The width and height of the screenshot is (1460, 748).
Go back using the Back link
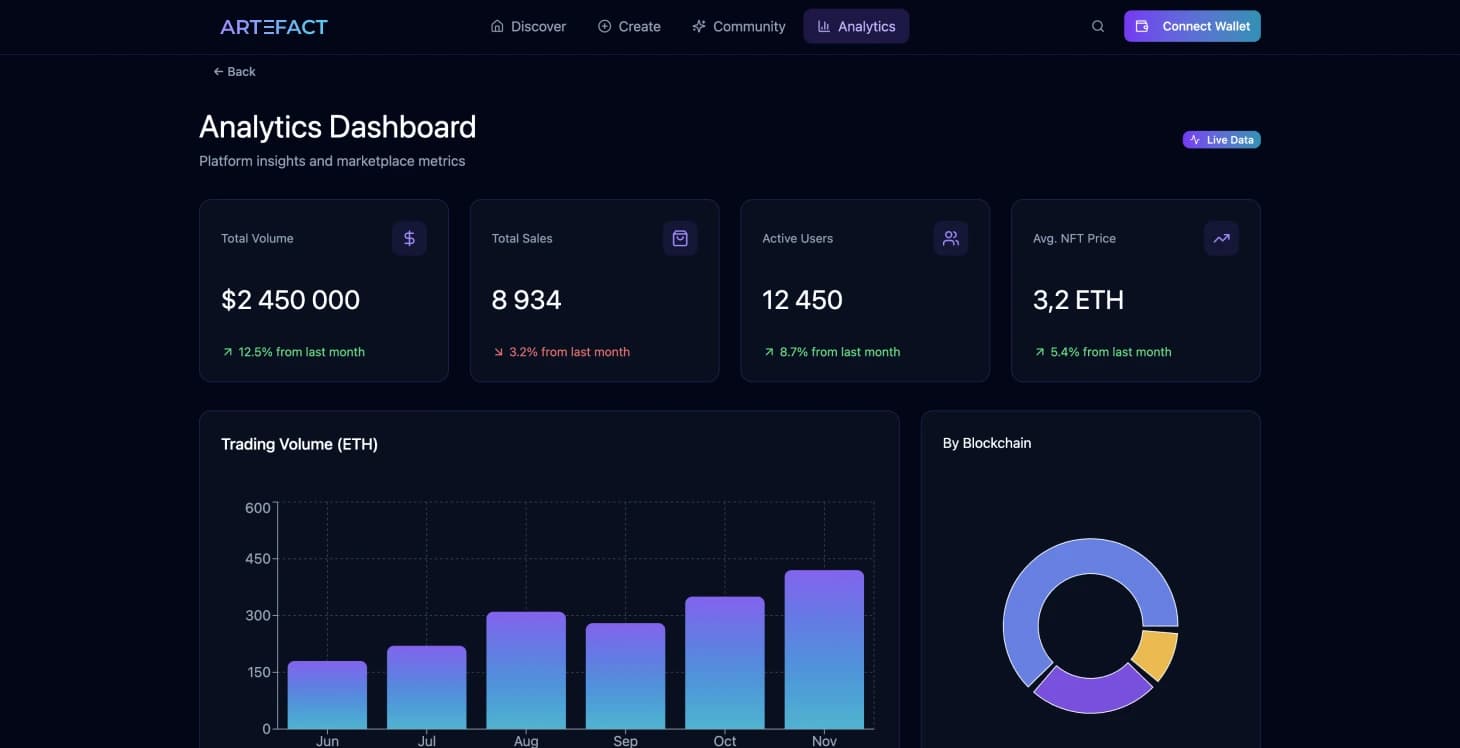pyautogui.click(x=234, y=72)
